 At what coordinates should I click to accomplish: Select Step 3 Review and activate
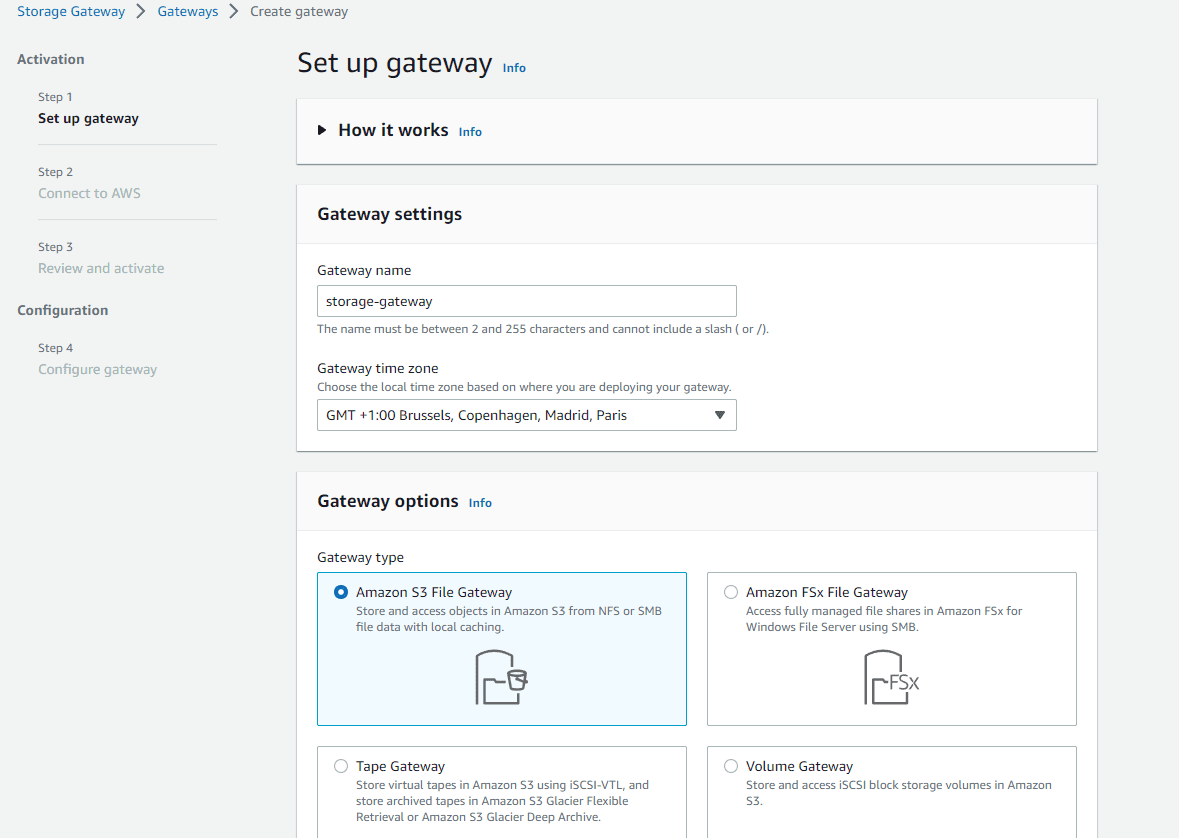(x=101, y=268)
